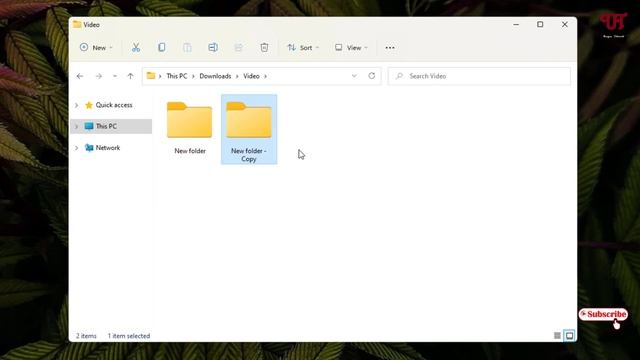Close the Video window
The width and height of the screenshot is (640, 360).
pyautogui.click(x=564, y=24)
